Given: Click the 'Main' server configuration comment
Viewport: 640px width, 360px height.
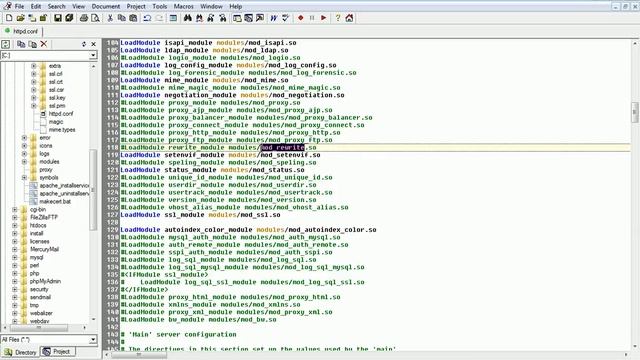Looking at the screenshot, I should click(178, 334).
